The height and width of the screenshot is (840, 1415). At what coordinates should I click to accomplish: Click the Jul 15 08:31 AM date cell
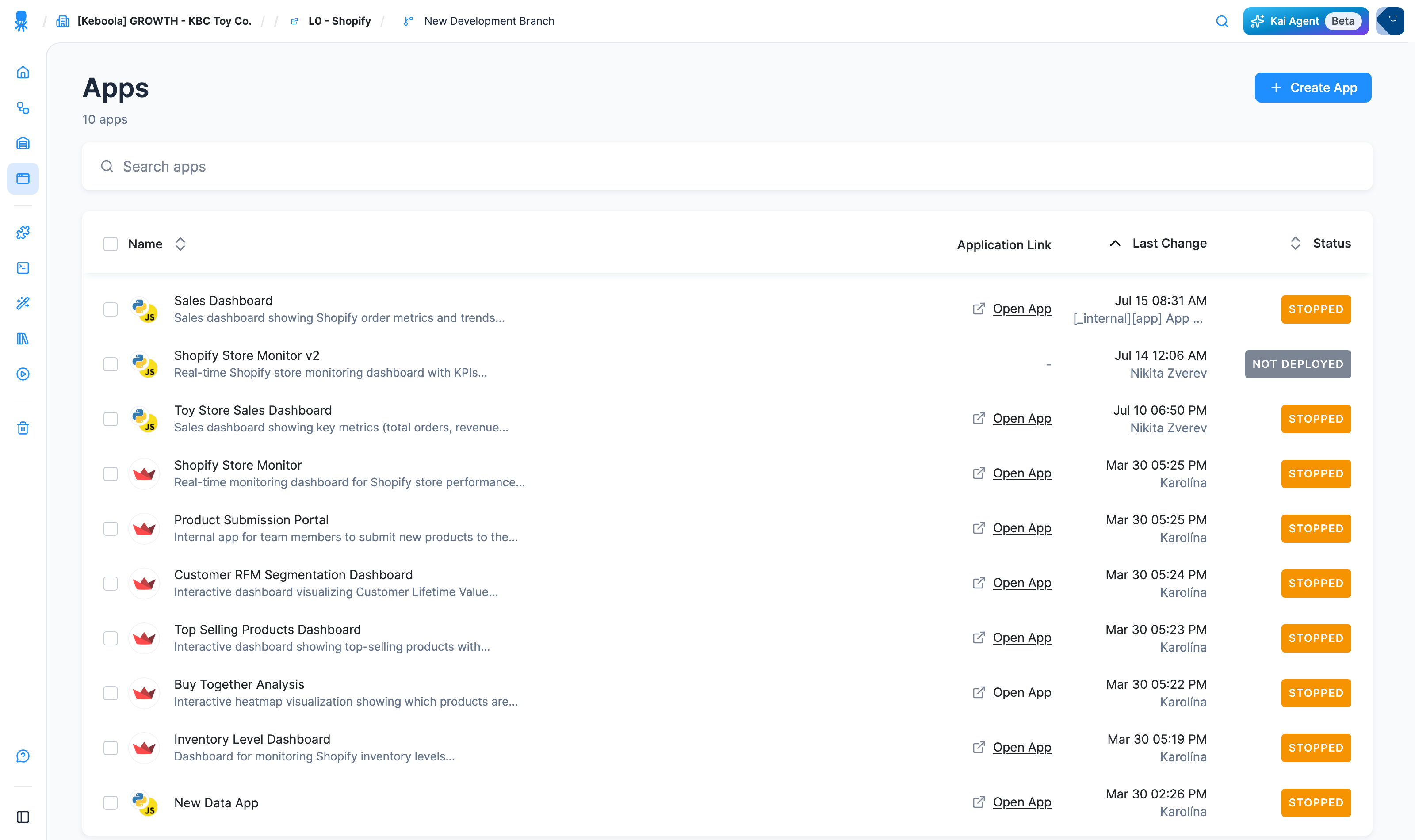pos(1160,301)
